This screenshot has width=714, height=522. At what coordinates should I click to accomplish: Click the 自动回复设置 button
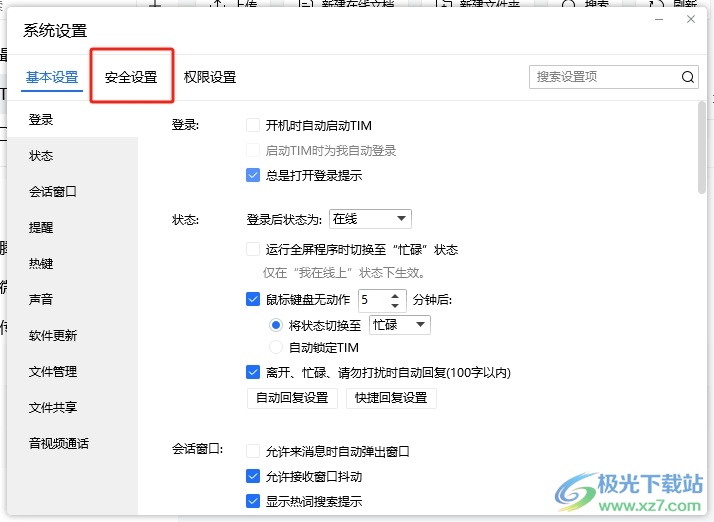(x=292, y=398)
